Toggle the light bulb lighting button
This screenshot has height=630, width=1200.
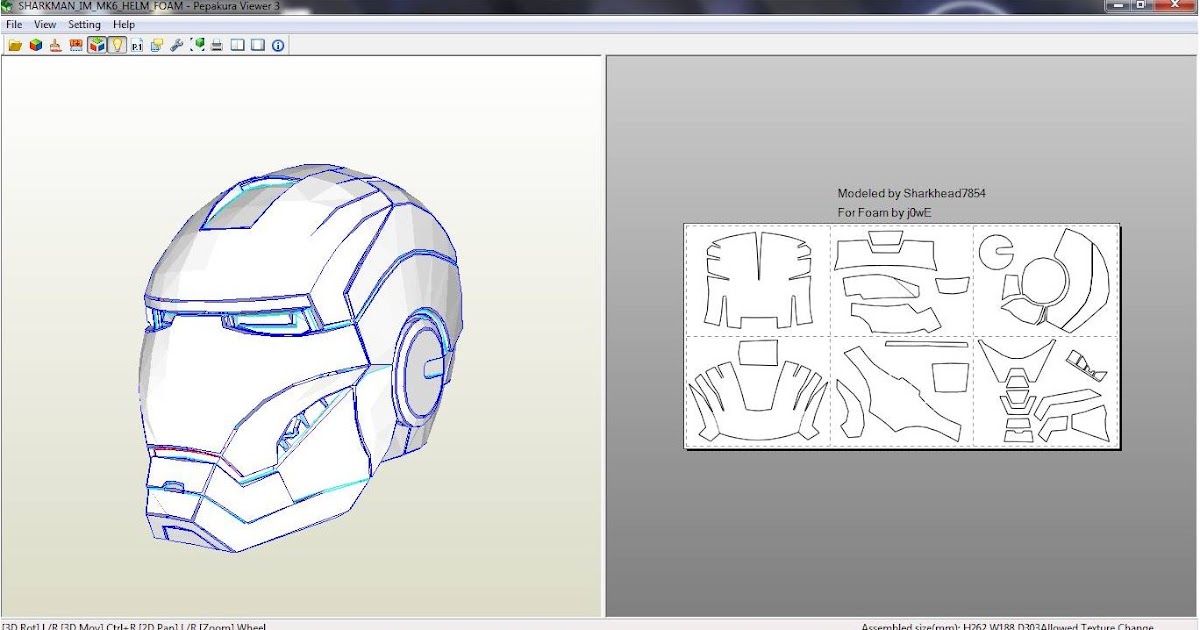pos(117,45)
